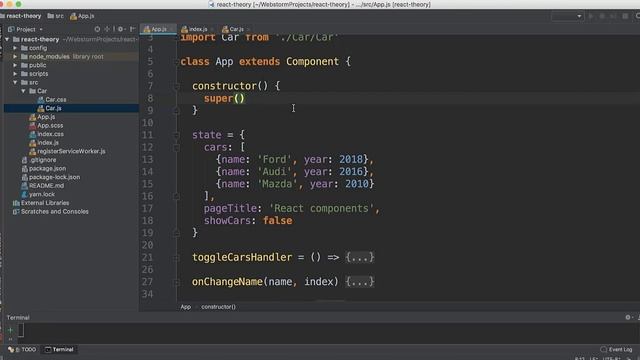The height and width of the screenshot is (360, 640).
Task: Open the Terminal panel settings gear
Action: pos(628,317)
